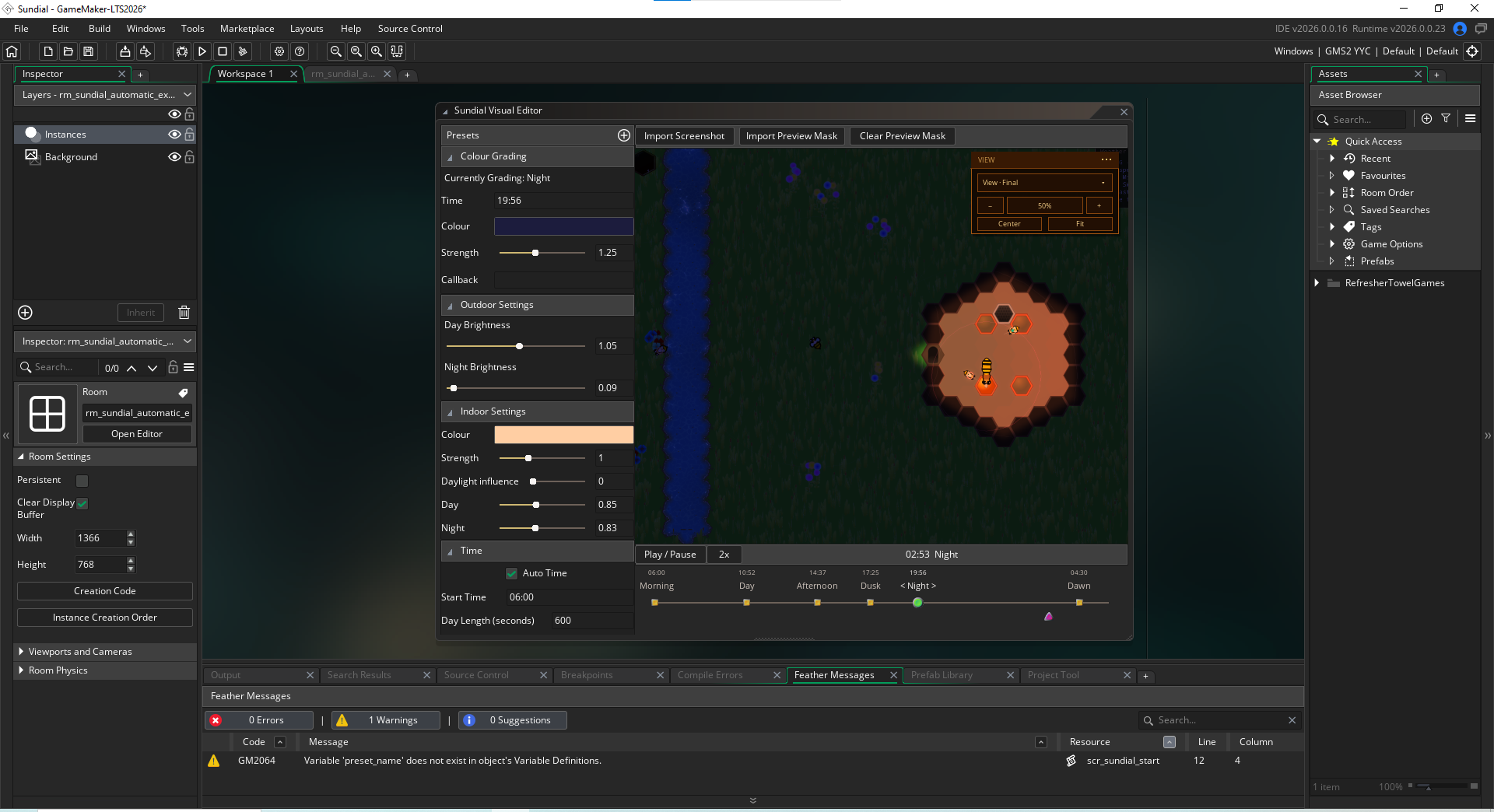Image resolution: width=1494 pixels, height=812 pixels.
Task: Select the Dusk marker on the timeline
Action: [870, 602]
